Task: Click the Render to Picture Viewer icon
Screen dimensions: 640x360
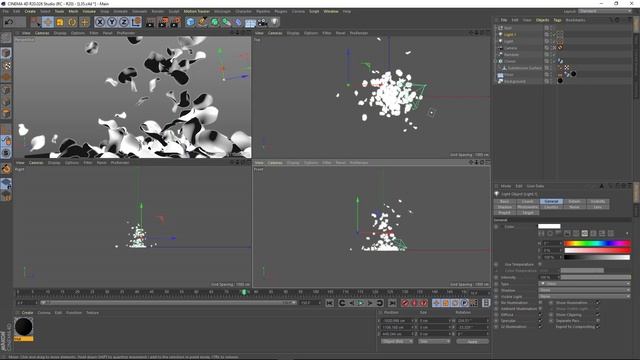Action: (x=163, y=22)
